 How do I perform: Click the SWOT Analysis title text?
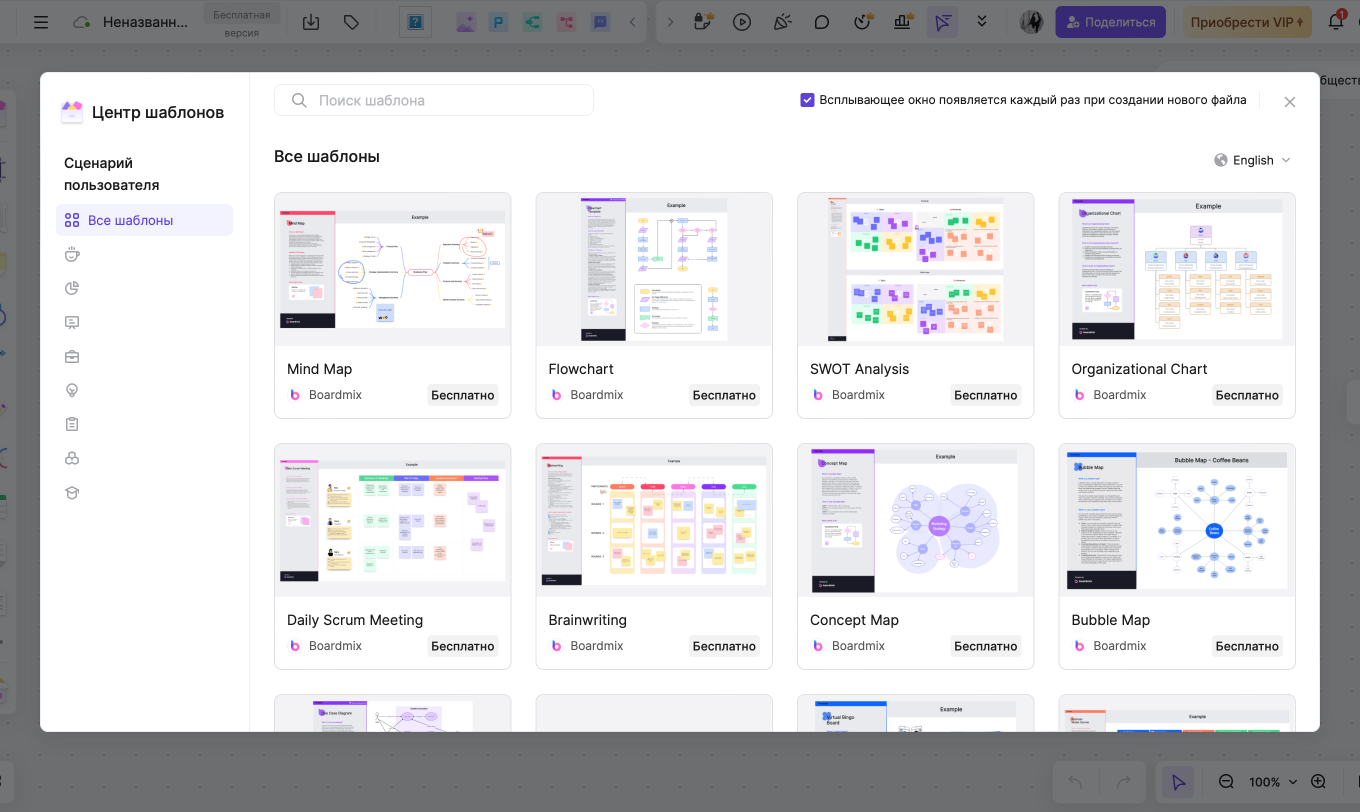click(x=859, y=369)
